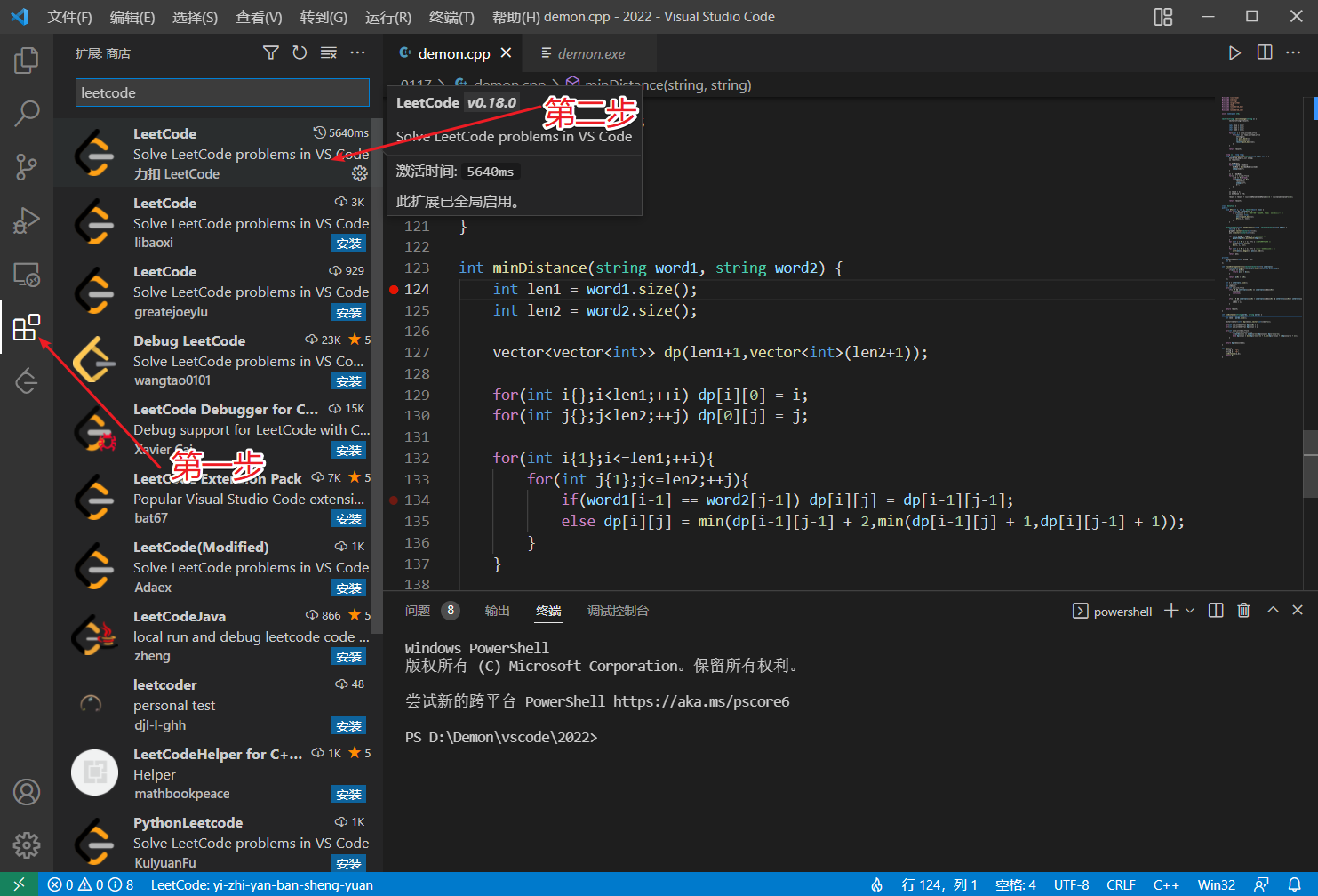Install leetcoder by djl-l-ghh
Viewport: 1318px width, 896px height.
click(348, 726)
